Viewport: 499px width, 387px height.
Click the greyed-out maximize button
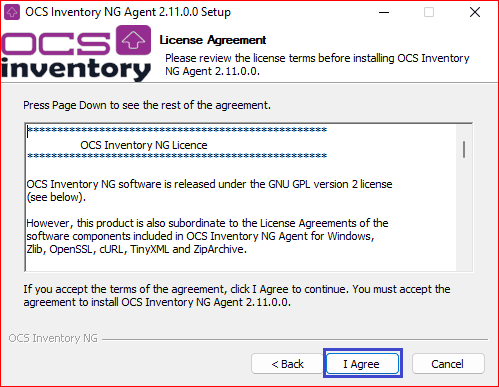[x=429, y=12]
